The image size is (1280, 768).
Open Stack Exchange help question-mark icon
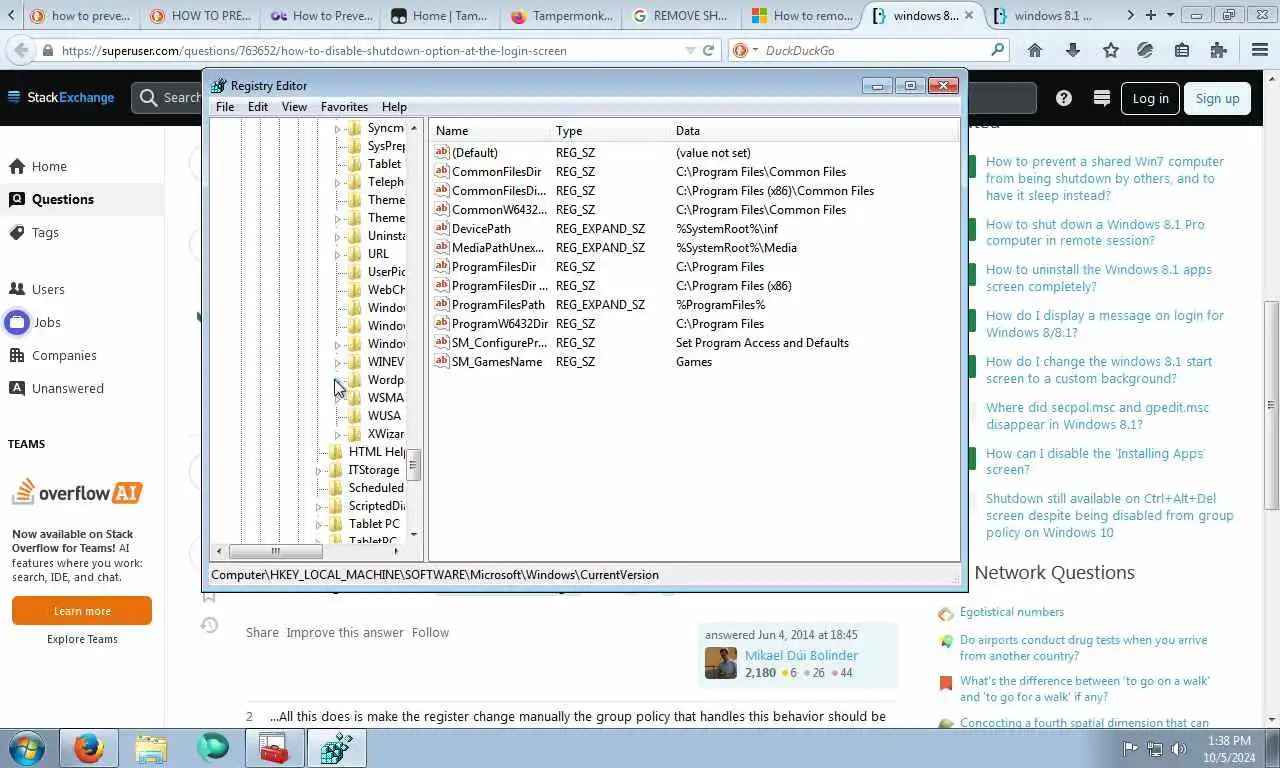[x=1064, y=98]
